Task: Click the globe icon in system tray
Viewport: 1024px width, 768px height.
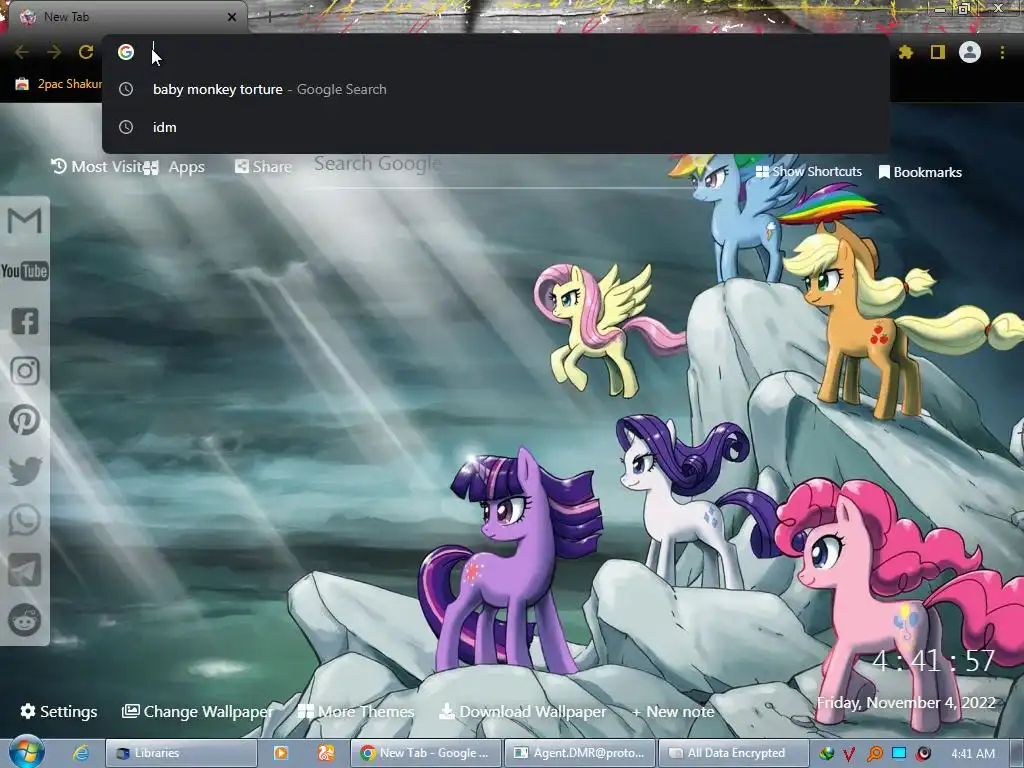Action: pos(826,754)
